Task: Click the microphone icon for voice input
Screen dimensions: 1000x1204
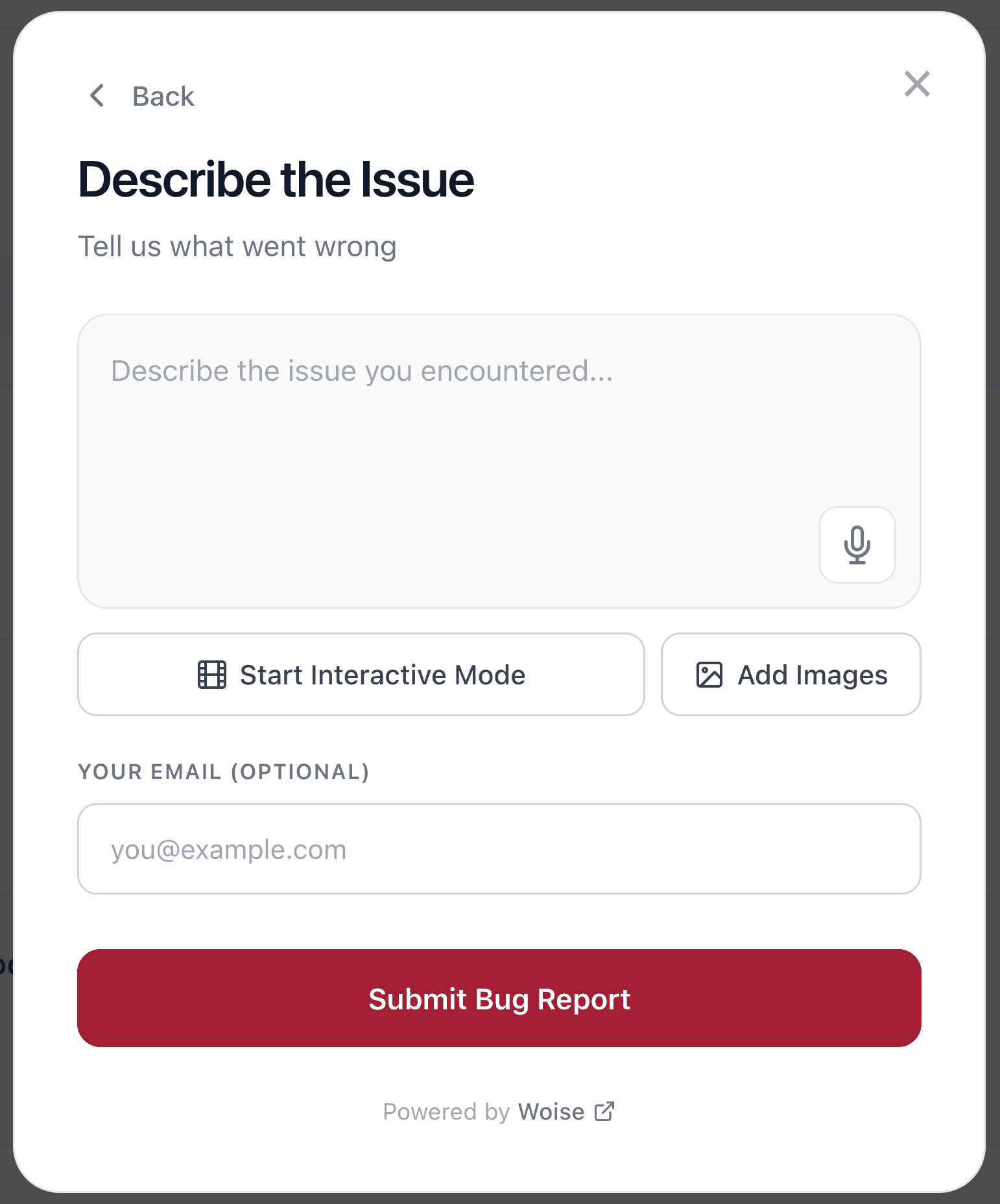Action: 857,546
